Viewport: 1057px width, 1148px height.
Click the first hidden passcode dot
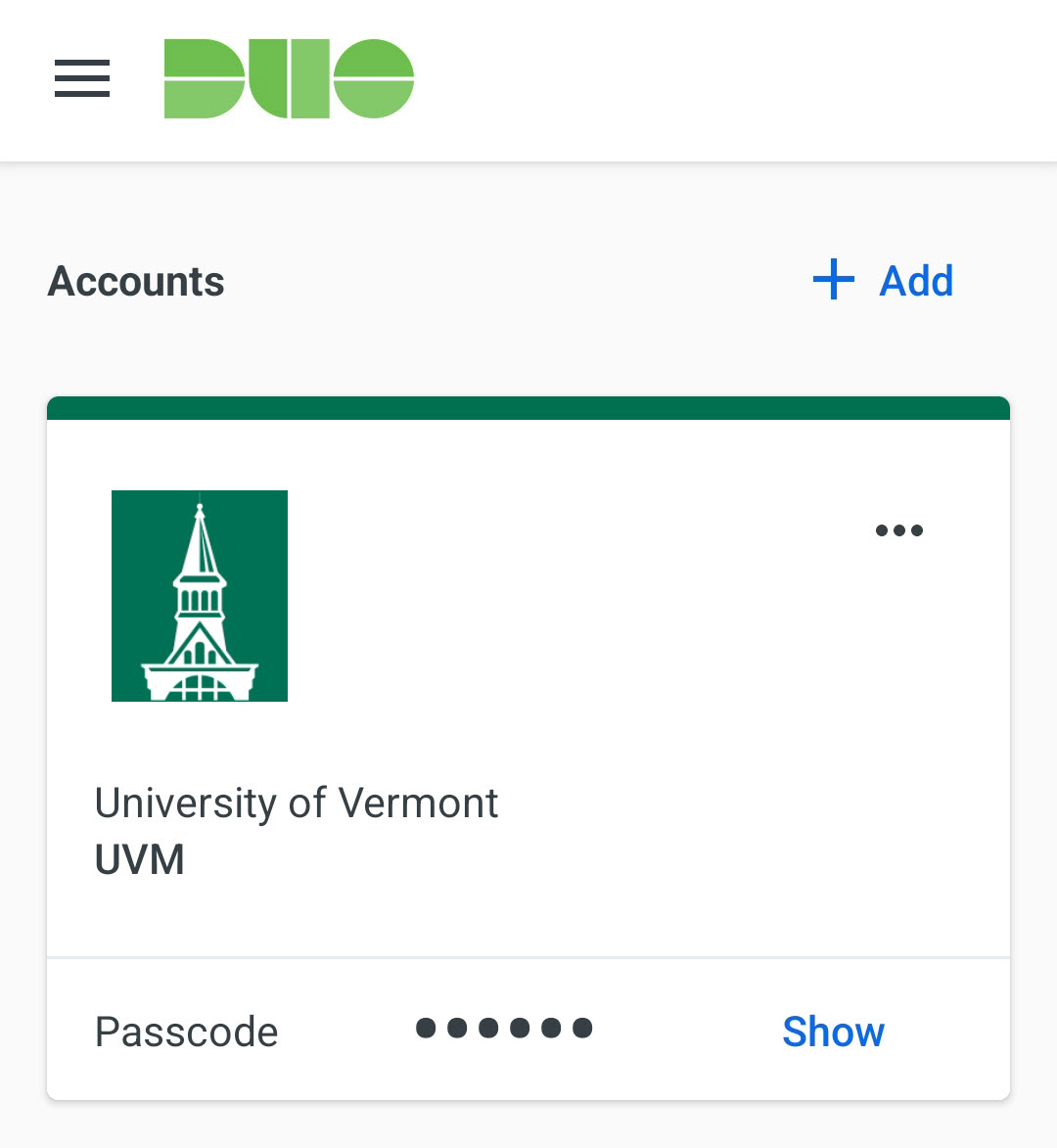(426, 1028)
